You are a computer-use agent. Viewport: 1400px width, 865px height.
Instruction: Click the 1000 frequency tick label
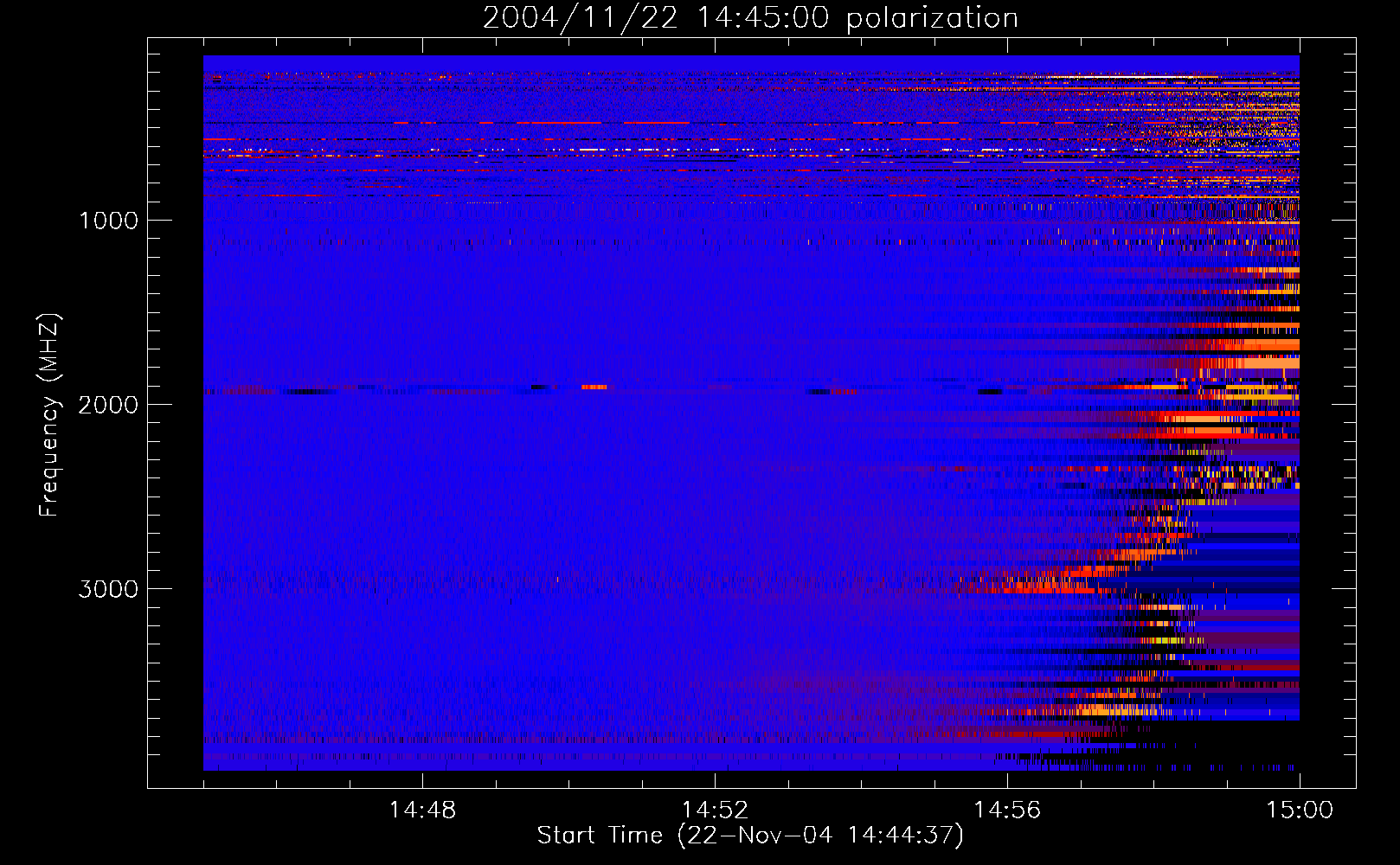108,221
